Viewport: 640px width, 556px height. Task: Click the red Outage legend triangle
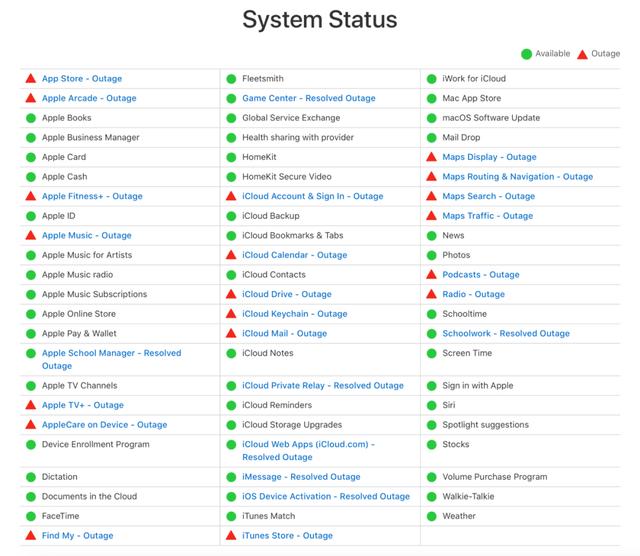click(582, 54)
